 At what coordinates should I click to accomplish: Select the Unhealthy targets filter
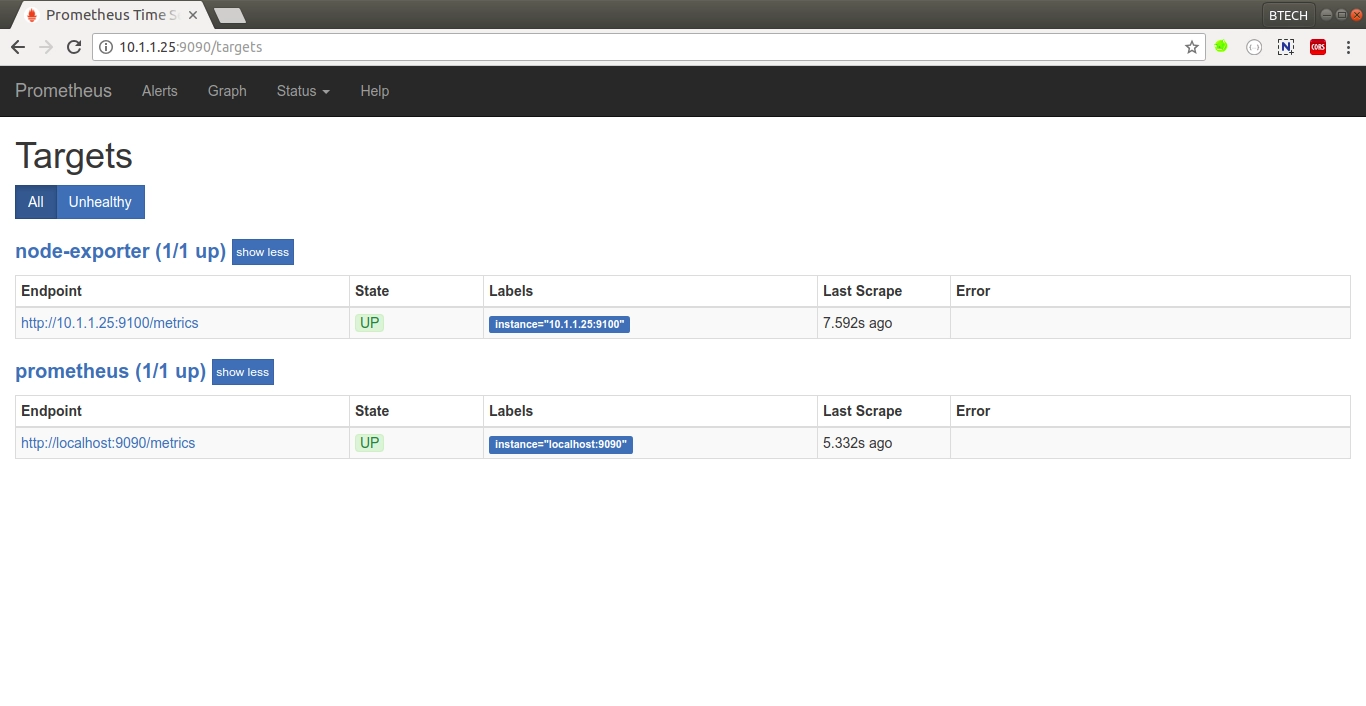[100, 202]
